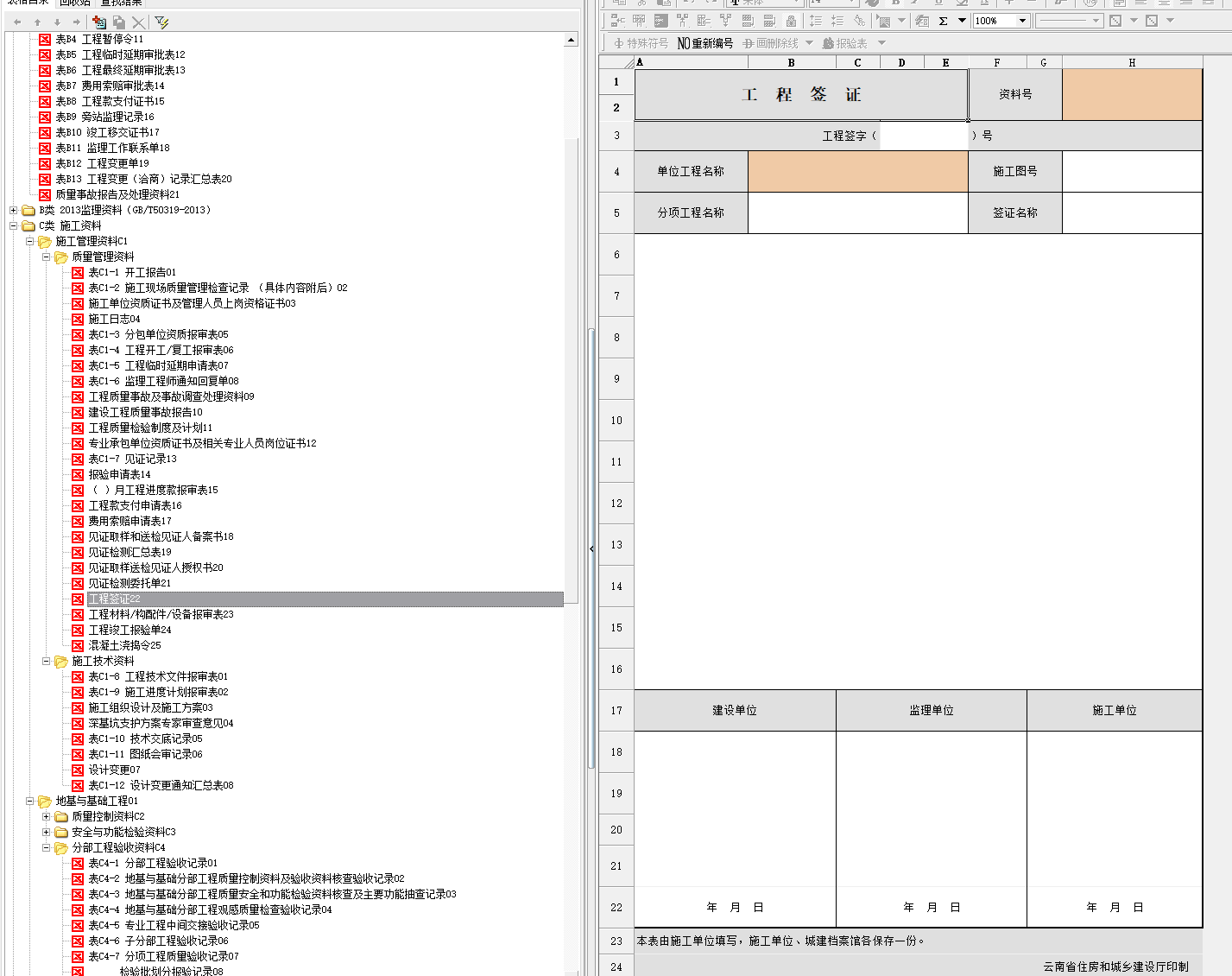Click the NO重新编号 renumber button
This screenshot has width=1232, height=976.
pyautogui.click(x=704, y=43)
